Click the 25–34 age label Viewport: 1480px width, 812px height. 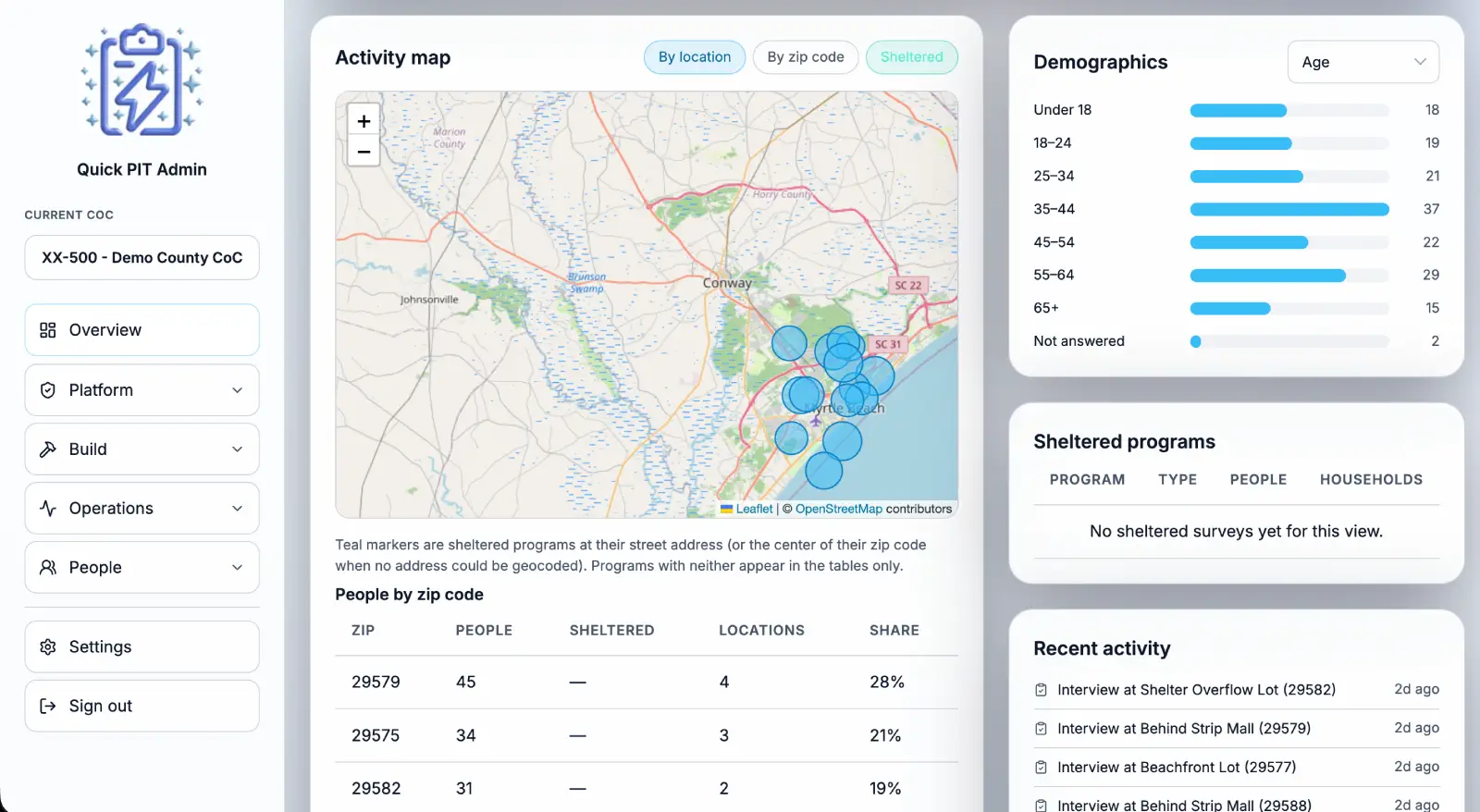click(x=1054, y=176)
